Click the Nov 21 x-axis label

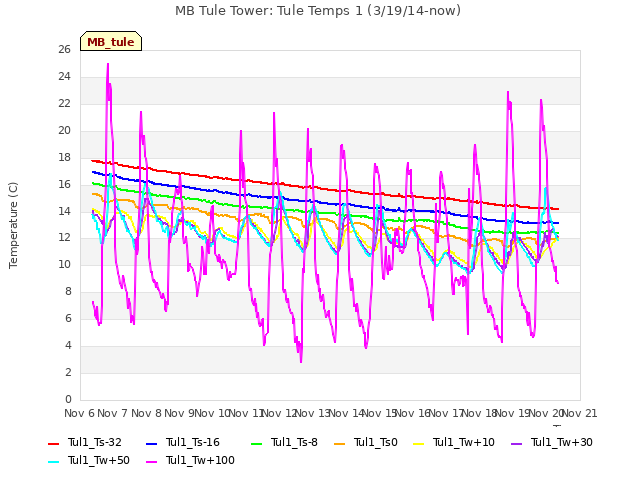point(579,413)
